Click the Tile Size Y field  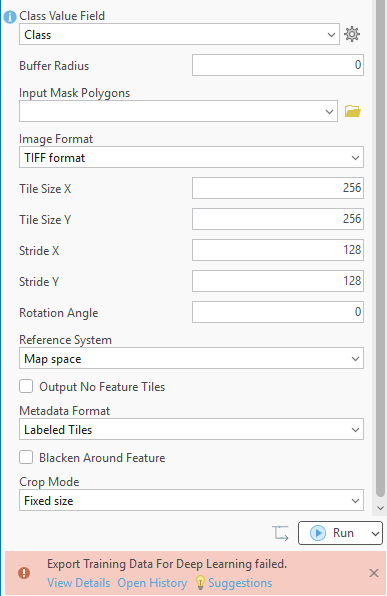278,219
